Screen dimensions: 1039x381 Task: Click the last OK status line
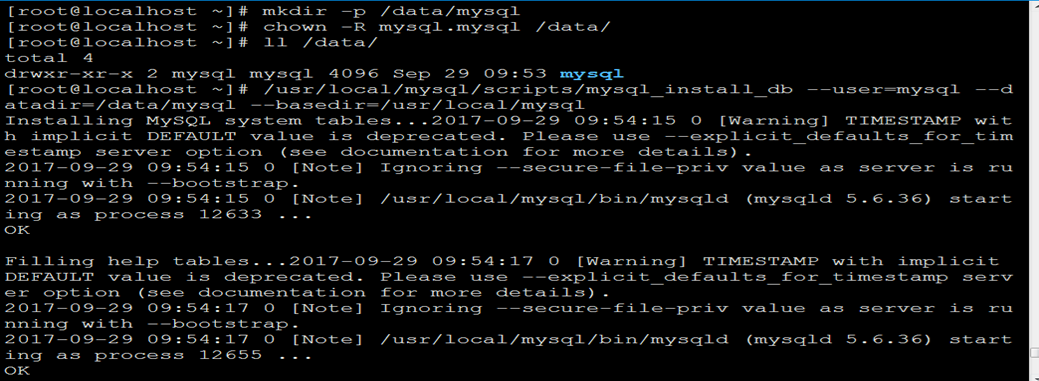[17, 371]
